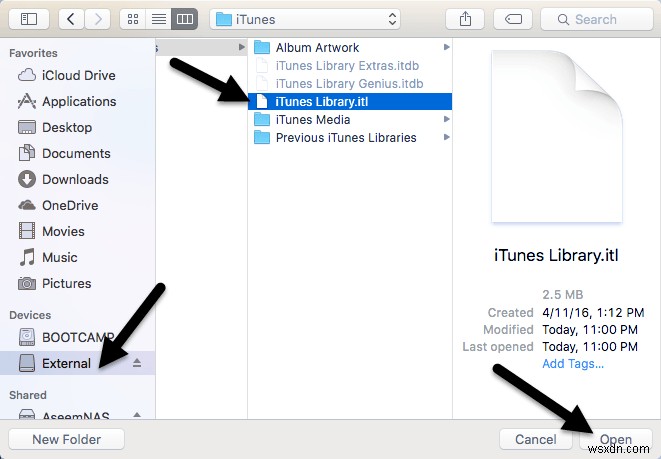This screenshot has height=459, width=661.
Task: Click the Favorites section header
Action: point(33,53)
